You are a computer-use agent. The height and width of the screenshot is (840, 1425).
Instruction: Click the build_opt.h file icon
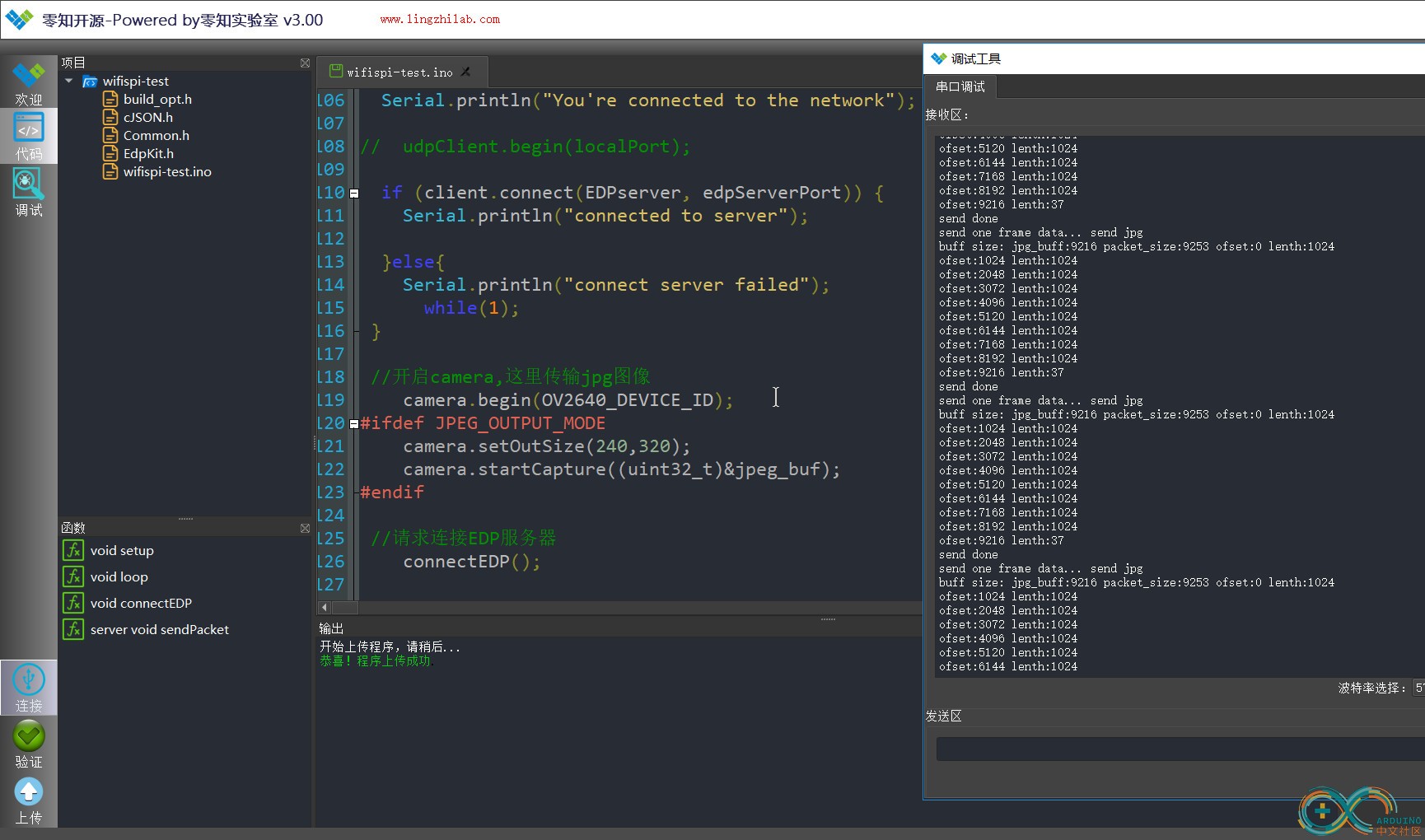110,99
